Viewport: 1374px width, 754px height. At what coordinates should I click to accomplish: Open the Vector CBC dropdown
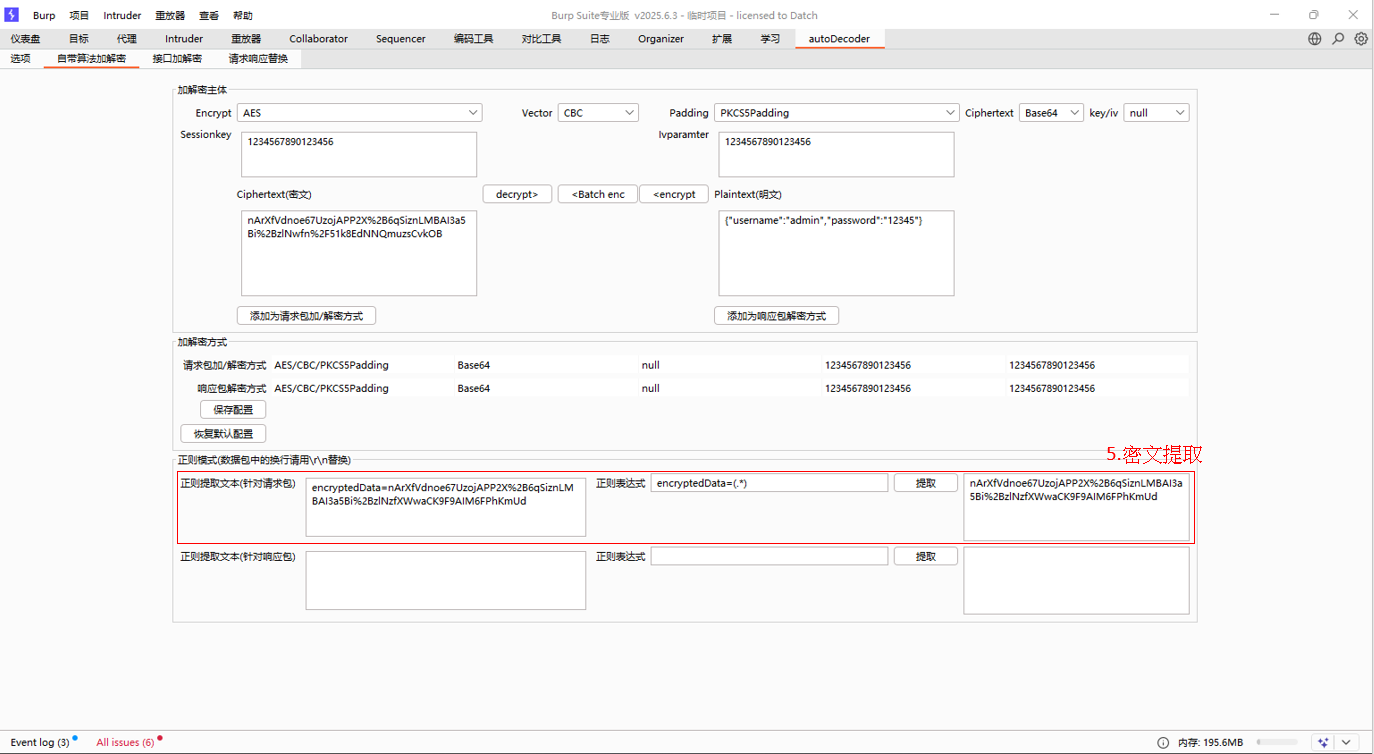[x=598, y=113]
